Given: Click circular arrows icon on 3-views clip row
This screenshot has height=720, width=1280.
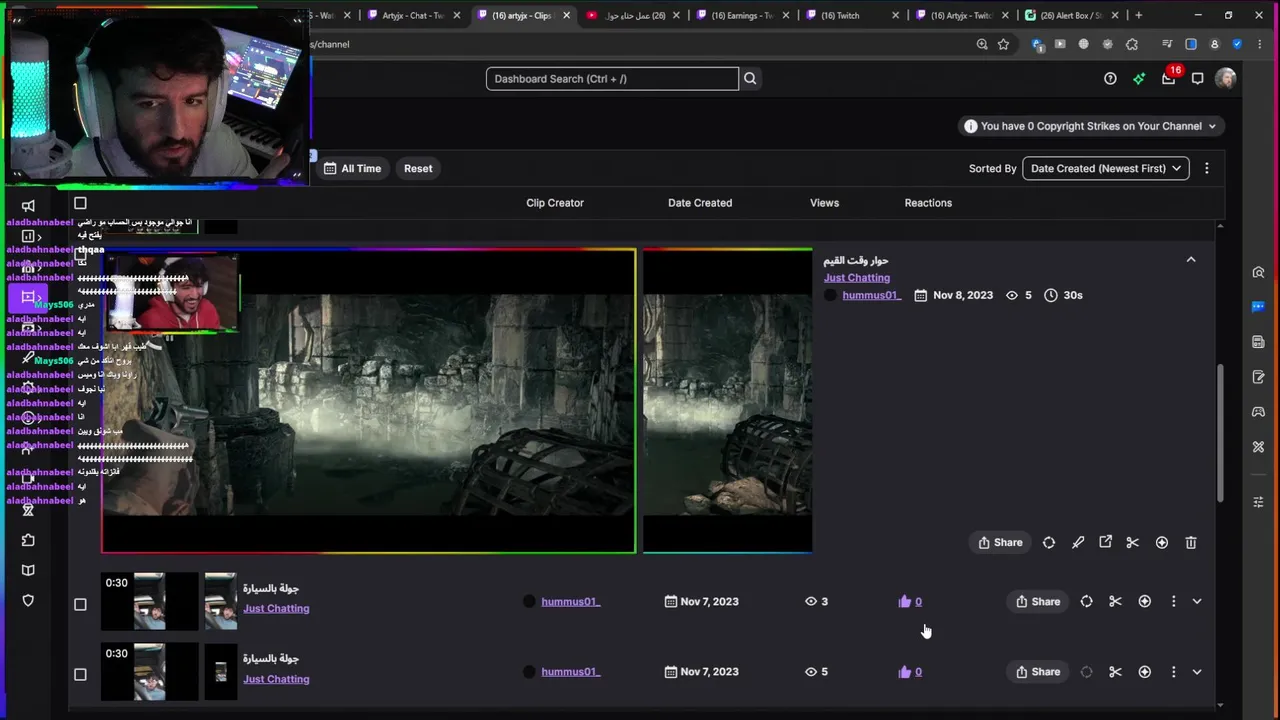Looking at the screenshot, I should (x=1087, y=601).
